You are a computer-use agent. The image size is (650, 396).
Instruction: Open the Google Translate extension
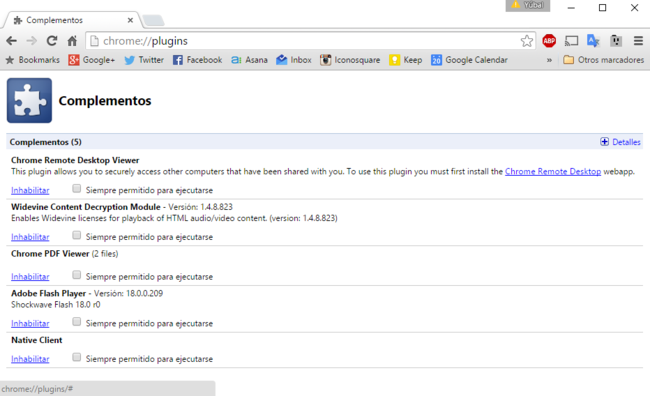tap(593, 41)
